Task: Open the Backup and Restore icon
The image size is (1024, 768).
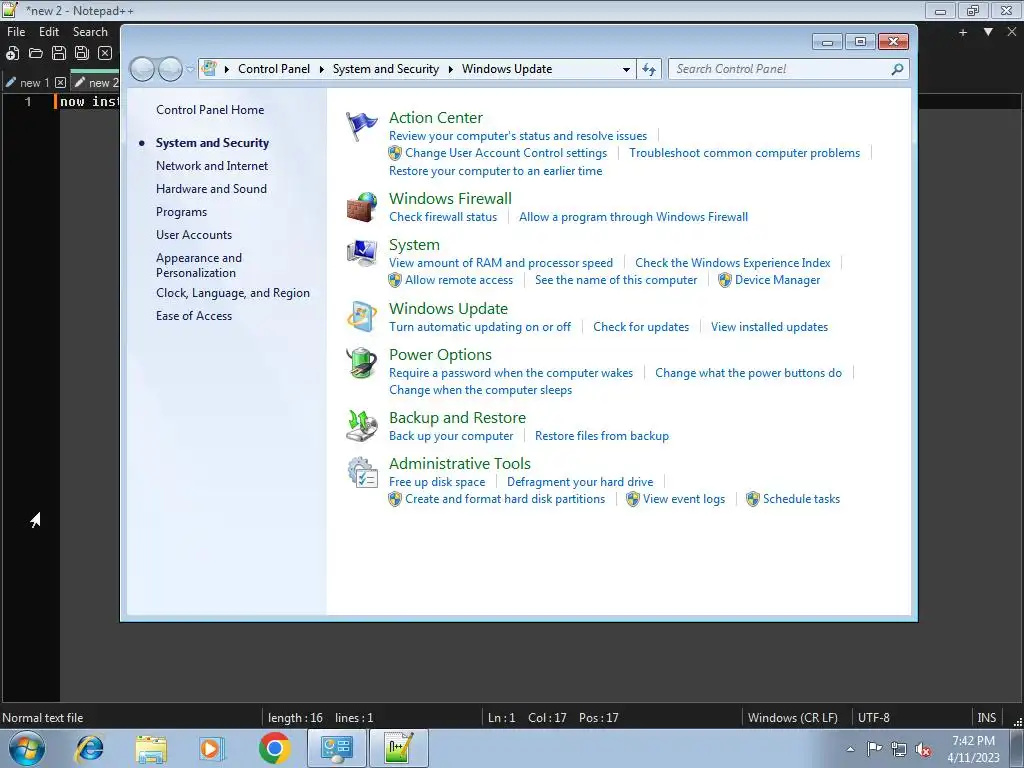Action: tap(361, 426)
